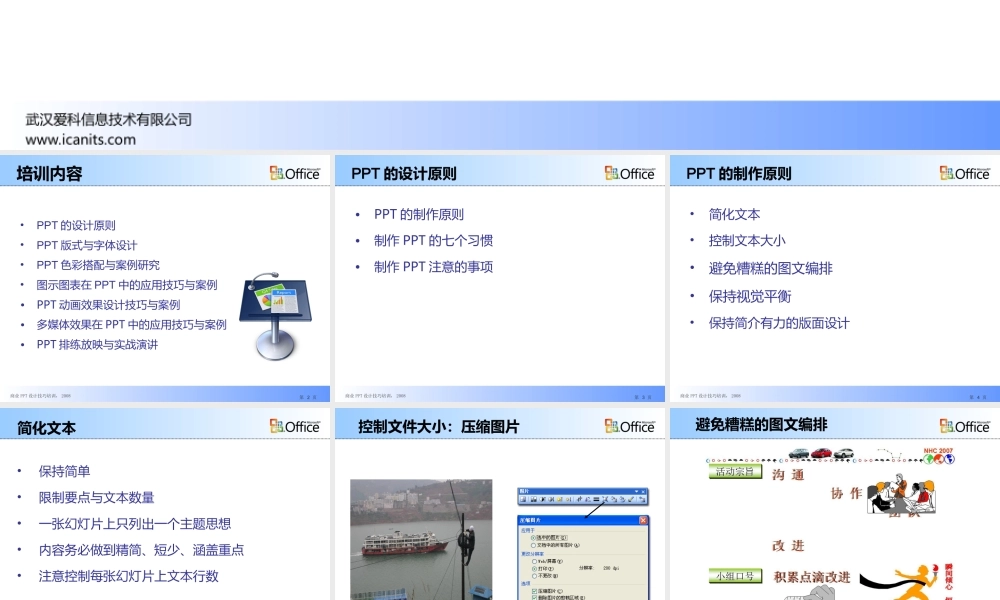1000x600 pixels.
Task: Click bullet 一张幻灯片上只列出一个主题思想
Action: click(135, 523)
